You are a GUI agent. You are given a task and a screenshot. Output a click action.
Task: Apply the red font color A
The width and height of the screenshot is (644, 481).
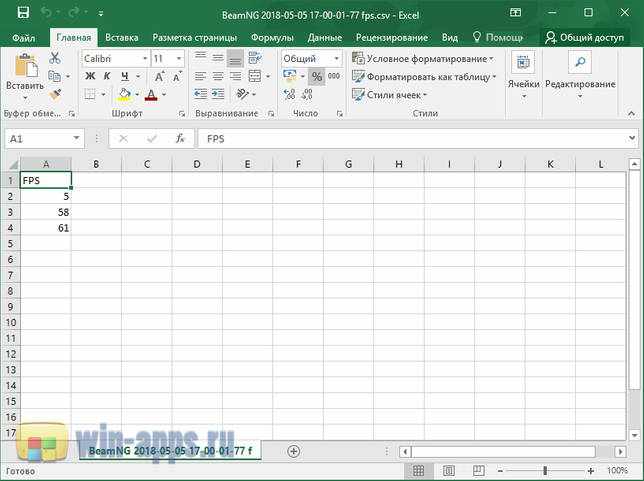pyautogui.click(x=152, y=95)
